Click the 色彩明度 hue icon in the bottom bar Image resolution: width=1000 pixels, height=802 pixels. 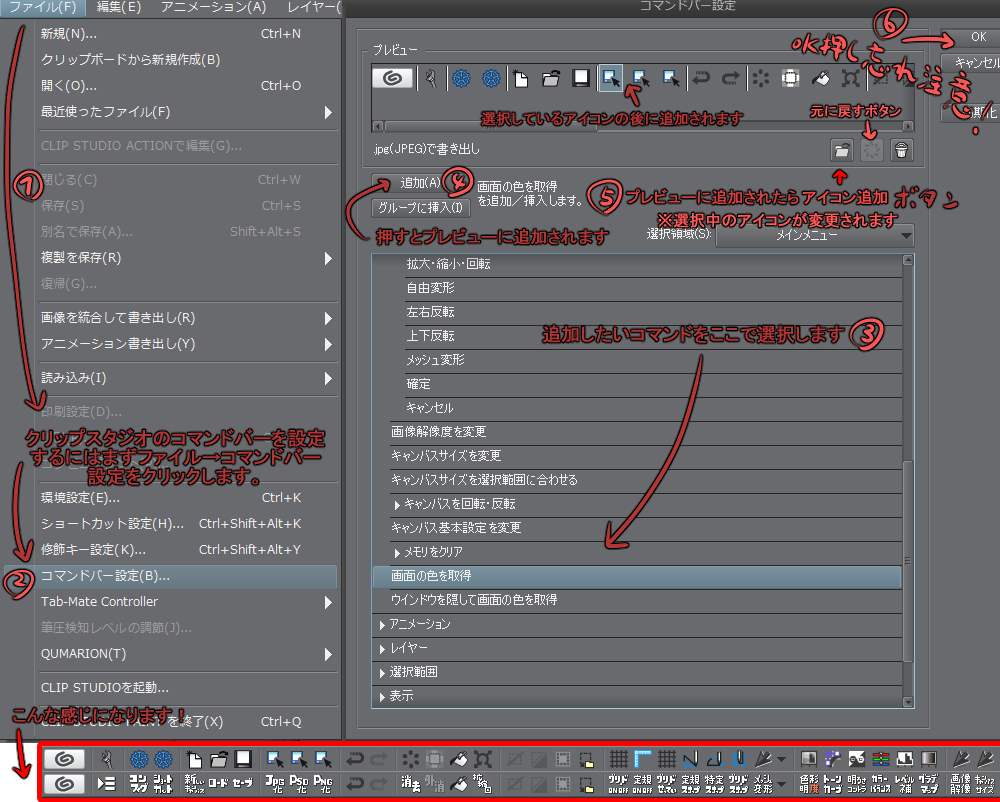click(x=809, y=784)
